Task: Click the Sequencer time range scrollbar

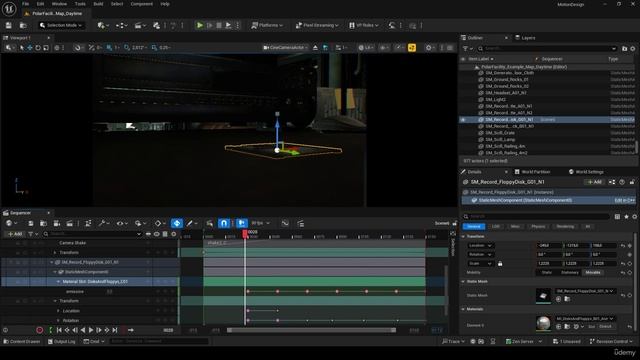Action: (x=311, y=330)
